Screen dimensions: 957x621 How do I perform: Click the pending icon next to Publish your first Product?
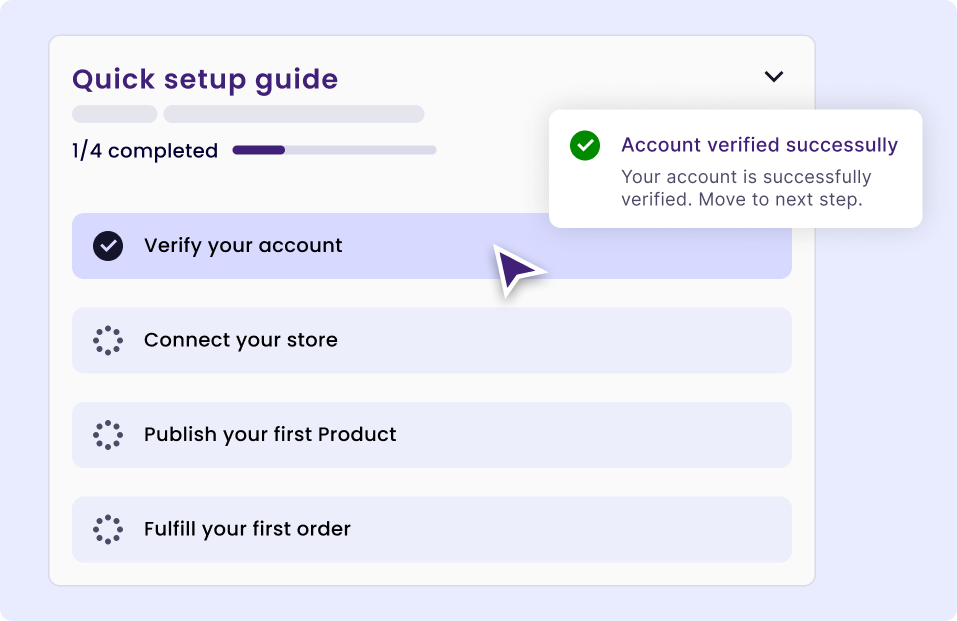pos(108,435)
